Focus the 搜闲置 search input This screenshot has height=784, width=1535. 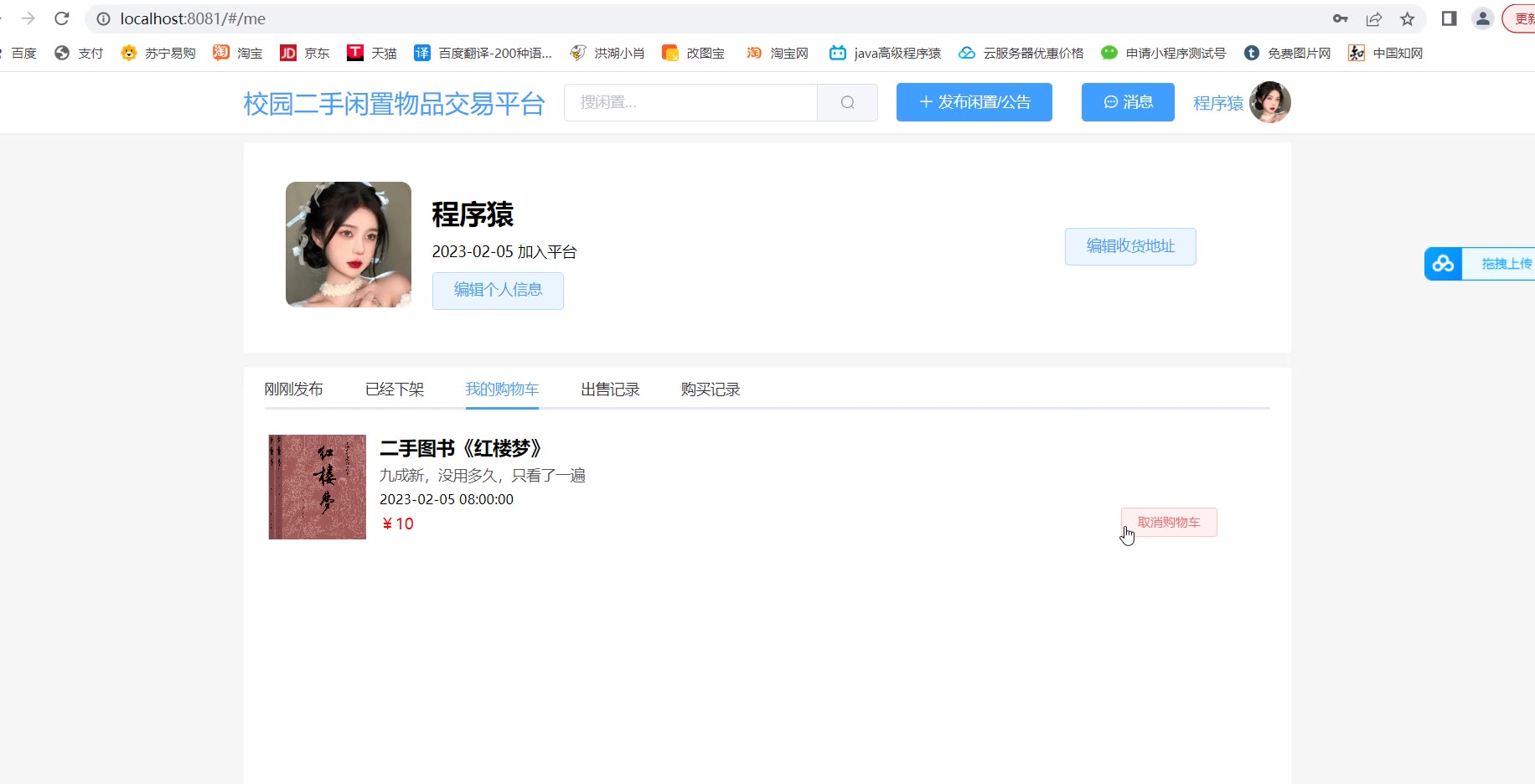click(690, 102)
